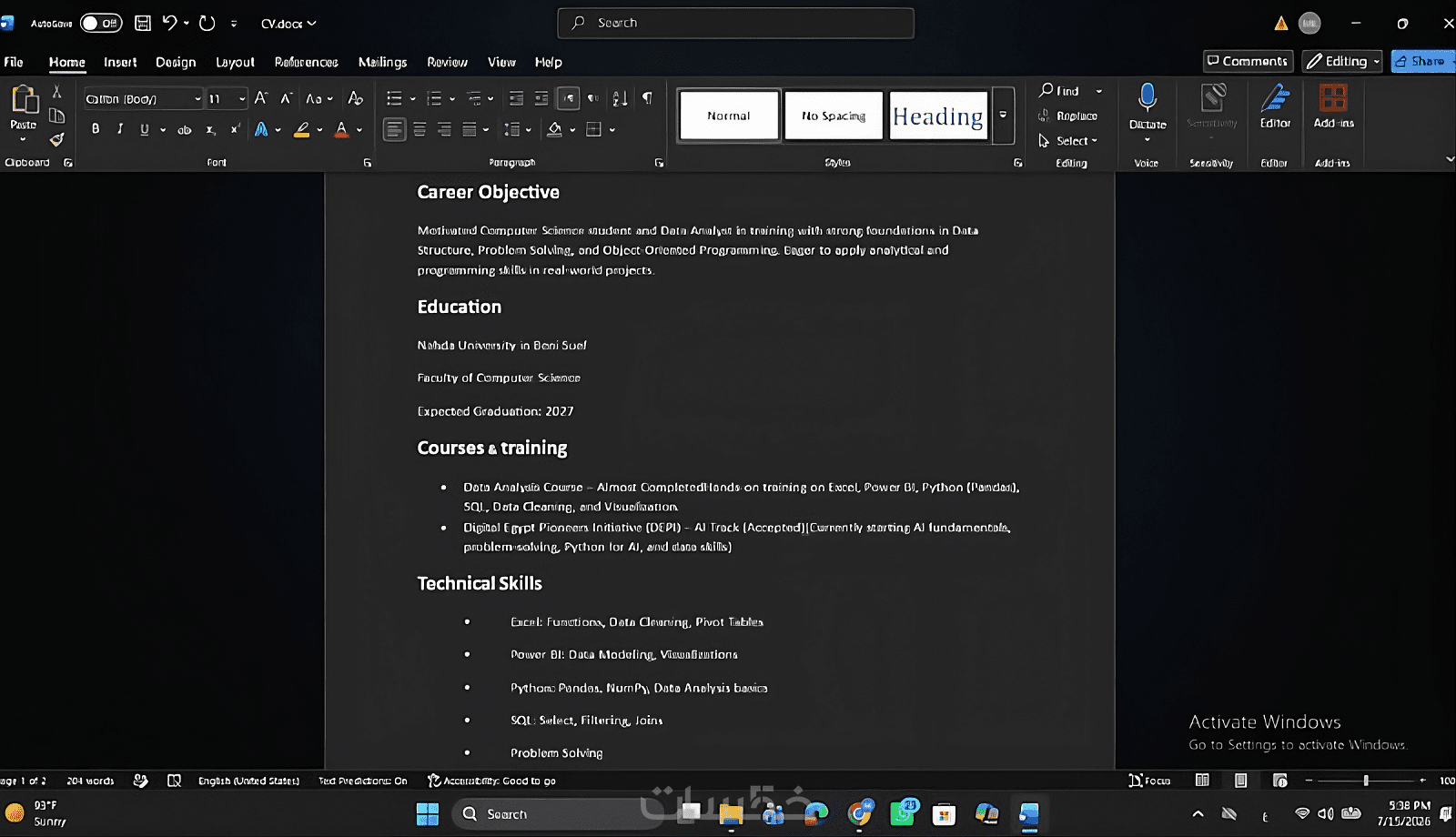This screenshot has height=837, width=1456.
Task: Apply a bullet list
Action: point(394,98)
